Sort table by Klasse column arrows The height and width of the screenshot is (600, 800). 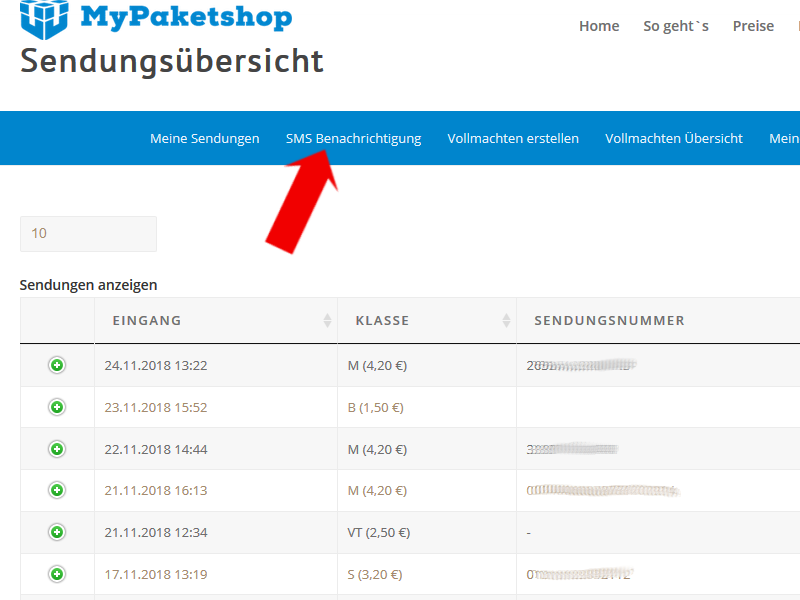coord(506,321)
